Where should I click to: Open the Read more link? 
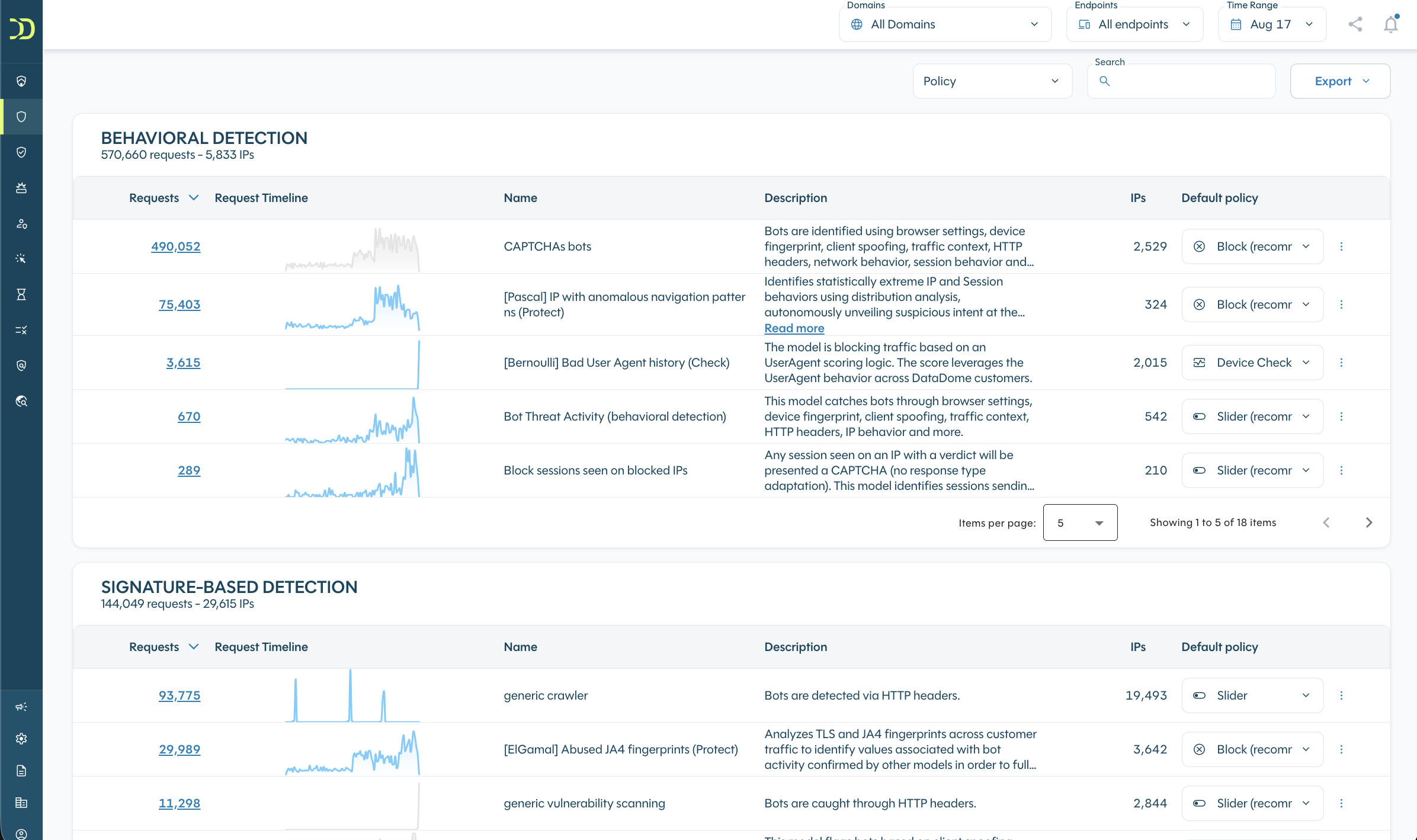[x=794, y=328]
